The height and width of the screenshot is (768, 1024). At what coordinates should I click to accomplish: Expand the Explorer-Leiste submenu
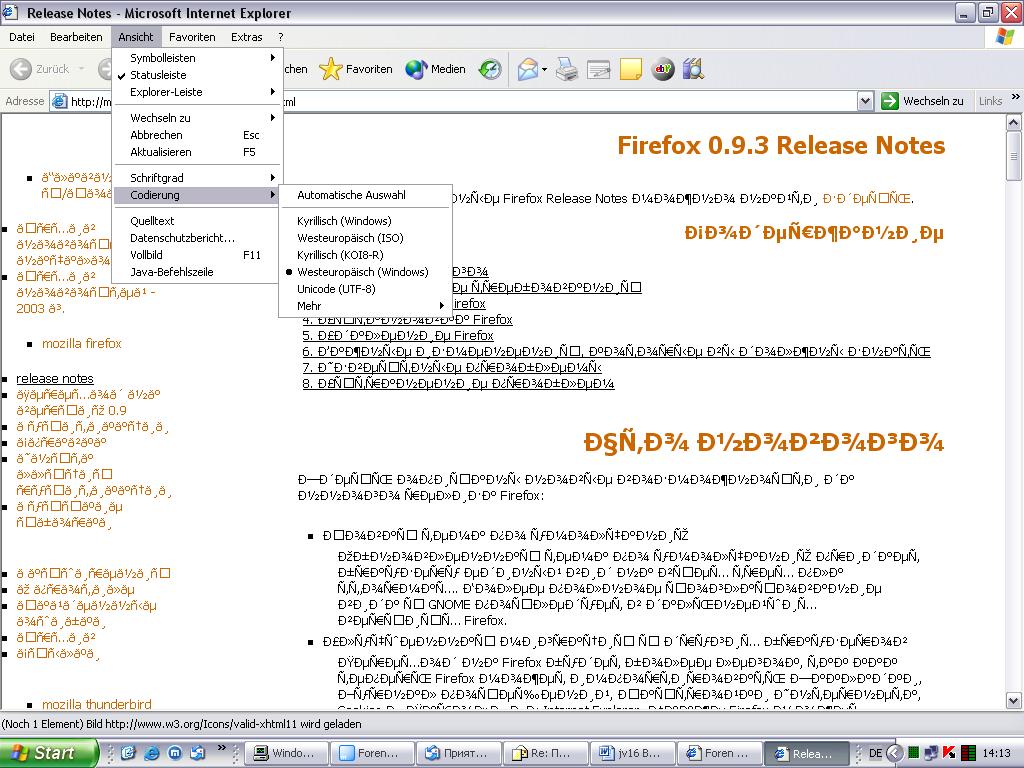tap(197, 92)
